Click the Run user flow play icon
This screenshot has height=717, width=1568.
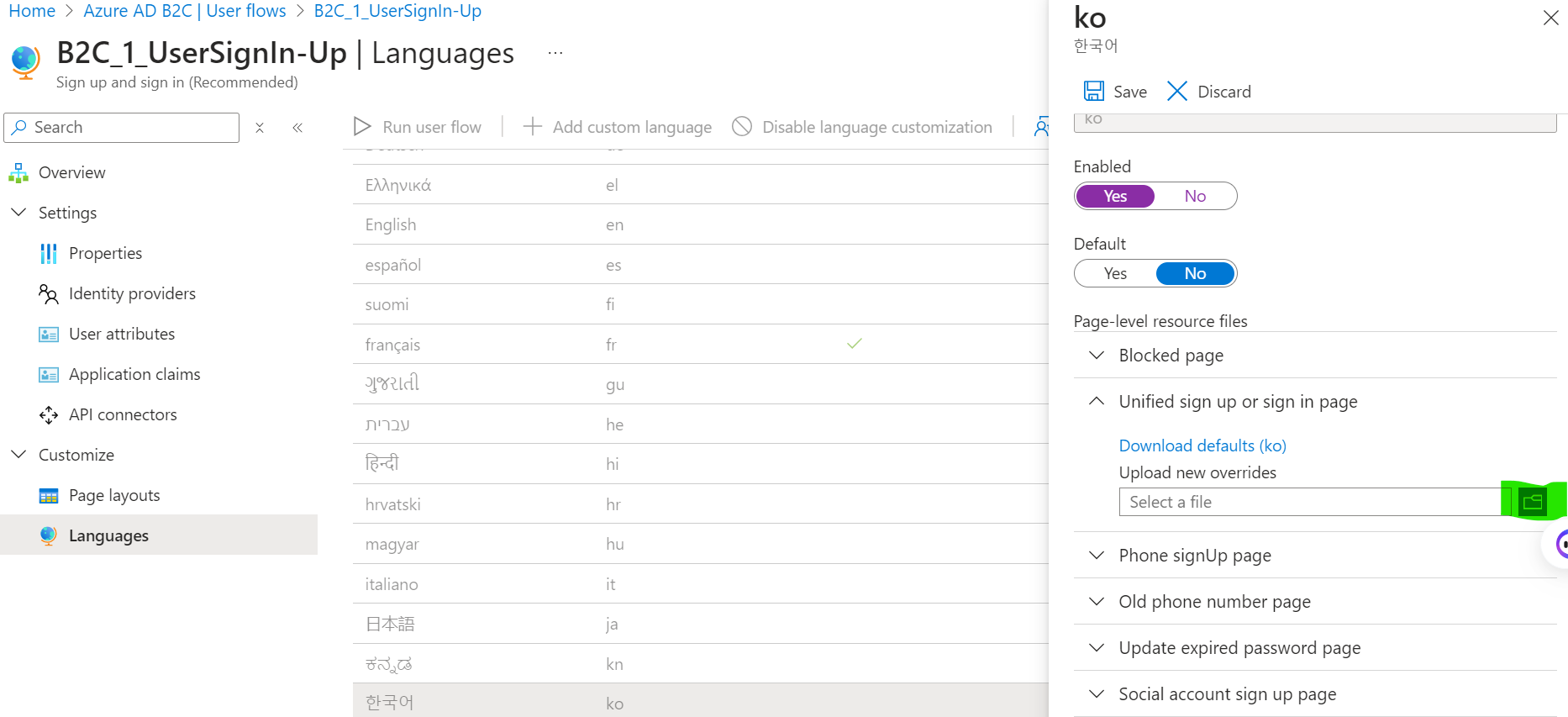pos(362,126)
